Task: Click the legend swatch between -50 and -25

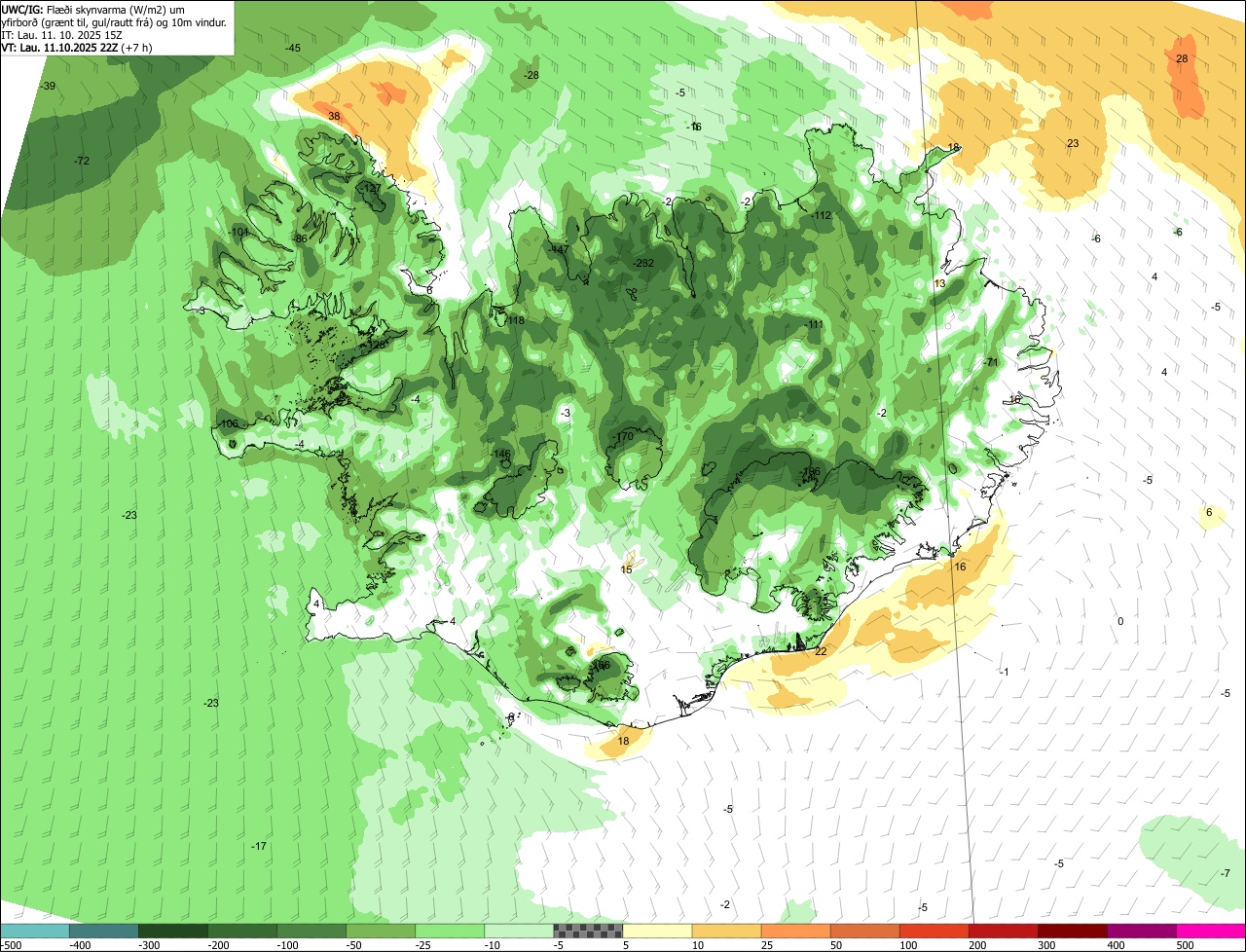Action: [x=381, y=931]
